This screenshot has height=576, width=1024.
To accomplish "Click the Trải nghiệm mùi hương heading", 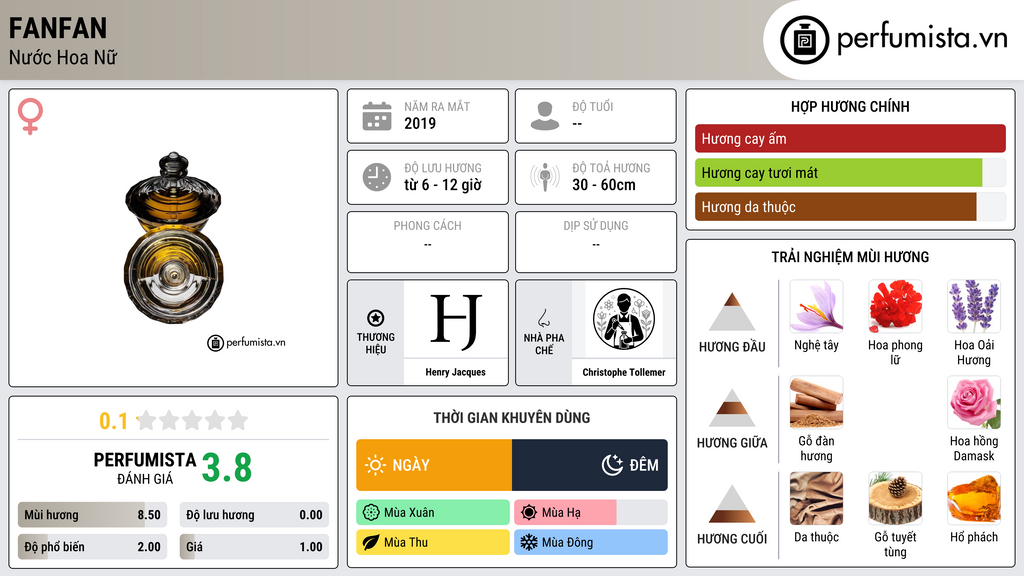I will click(x=850, y=257).
